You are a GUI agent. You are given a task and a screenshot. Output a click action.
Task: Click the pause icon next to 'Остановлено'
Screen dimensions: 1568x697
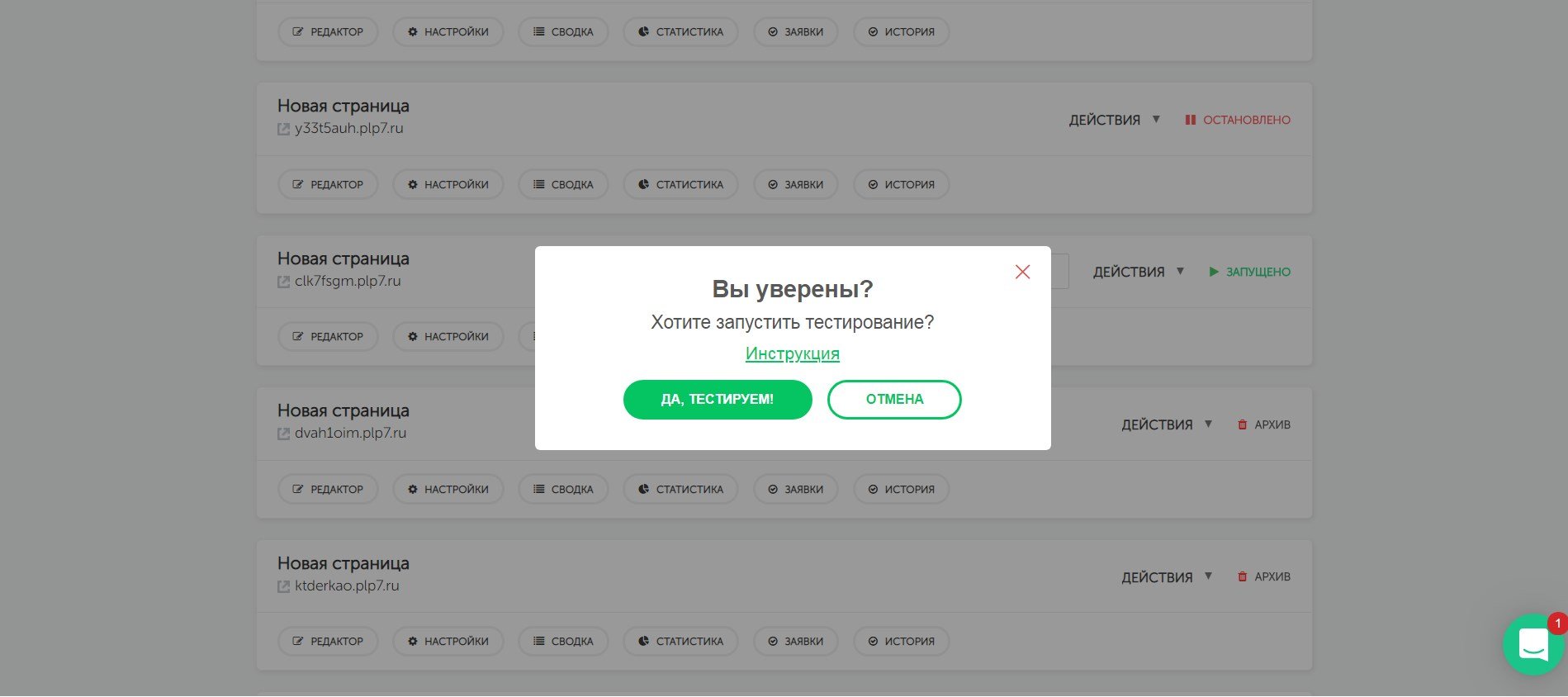pos(1190,120)
